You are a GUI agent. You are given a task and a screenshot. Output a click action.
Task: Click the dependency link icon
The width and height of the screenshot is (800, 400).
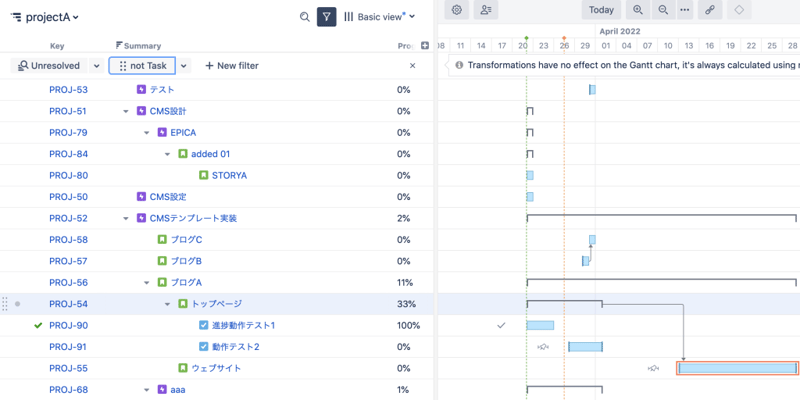click(710, 10)
